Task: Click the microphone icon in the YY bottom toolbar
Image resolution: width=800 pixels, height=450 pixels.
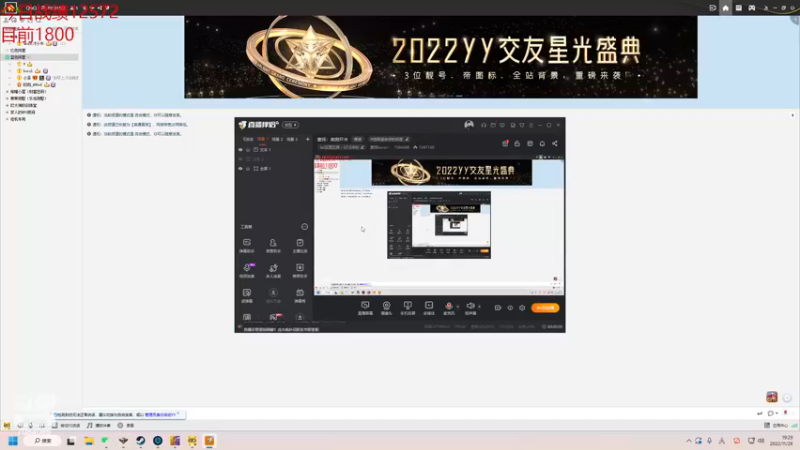Action: pos(31,425)
